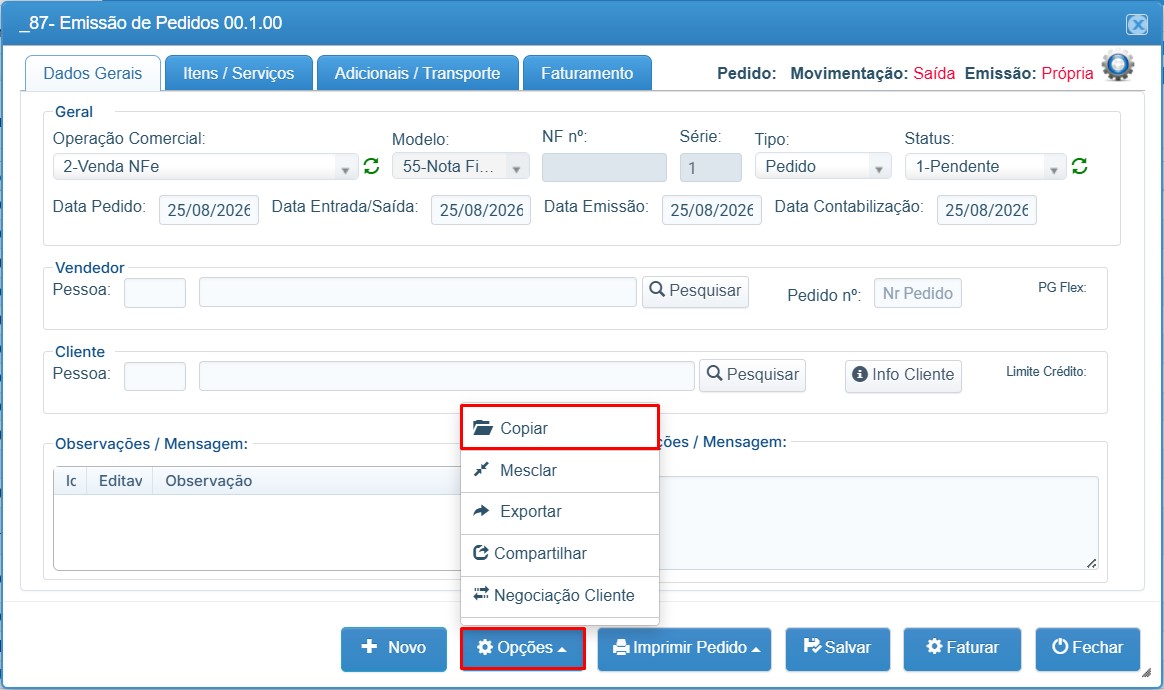
Task: Click the textarea resize handle
Action: [x=1091, y=564]
